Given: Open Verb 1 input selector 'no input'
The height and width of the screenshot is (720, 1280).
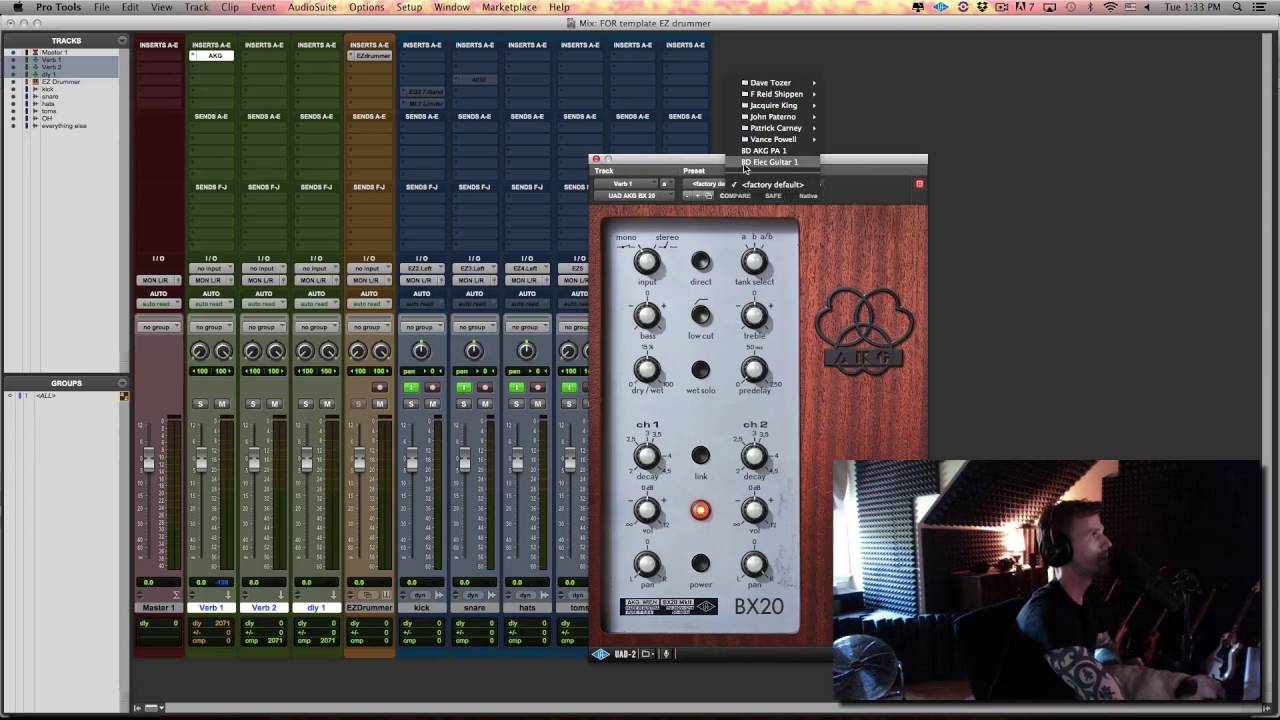Looking at the screenshot, I should tap(211, 269).
